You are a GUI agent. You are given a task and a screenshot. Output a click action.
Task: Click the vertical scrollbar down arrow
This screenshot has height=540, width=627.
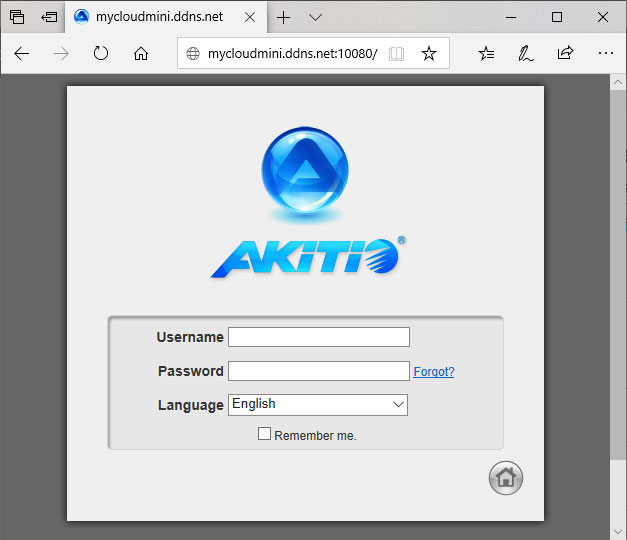pos(618,531)
